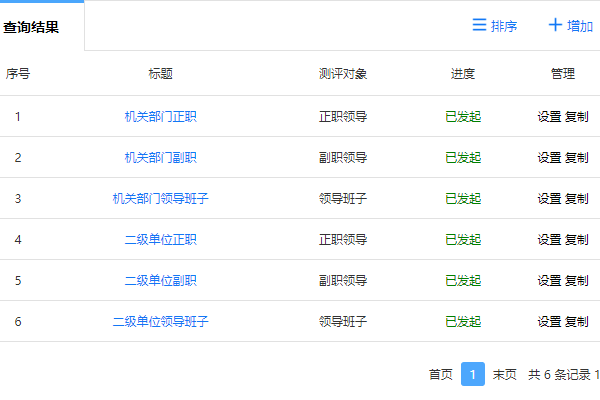Click the 增加 plus icon
The width and height of the screenshot is (600, 400).
tap(555, 25)
